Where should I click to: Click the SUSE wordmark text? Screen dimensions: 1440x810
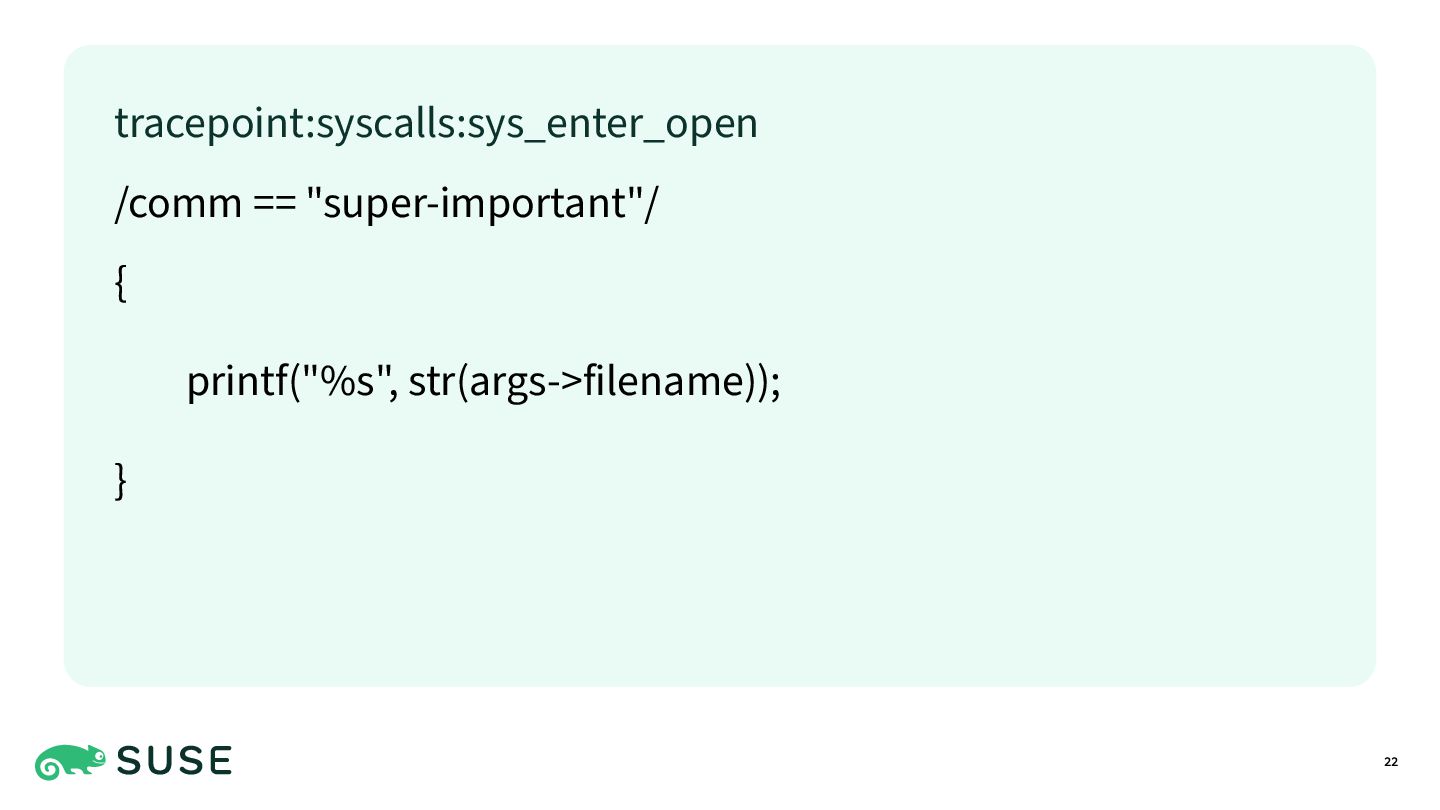[174, 762]
